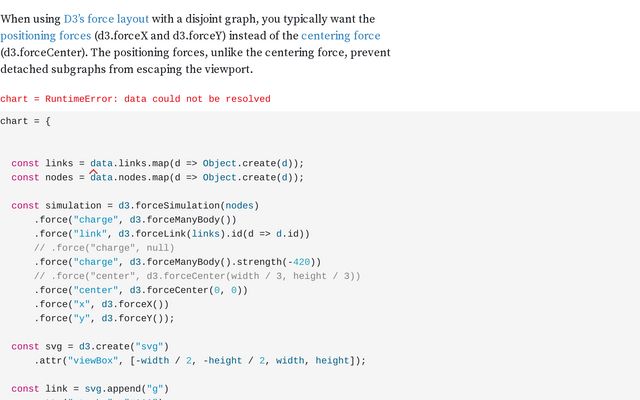The height and width of the screenshot is (400, 640).
Task: Click d3.forceSimulation(nodes) in the code
Action: 188,205
